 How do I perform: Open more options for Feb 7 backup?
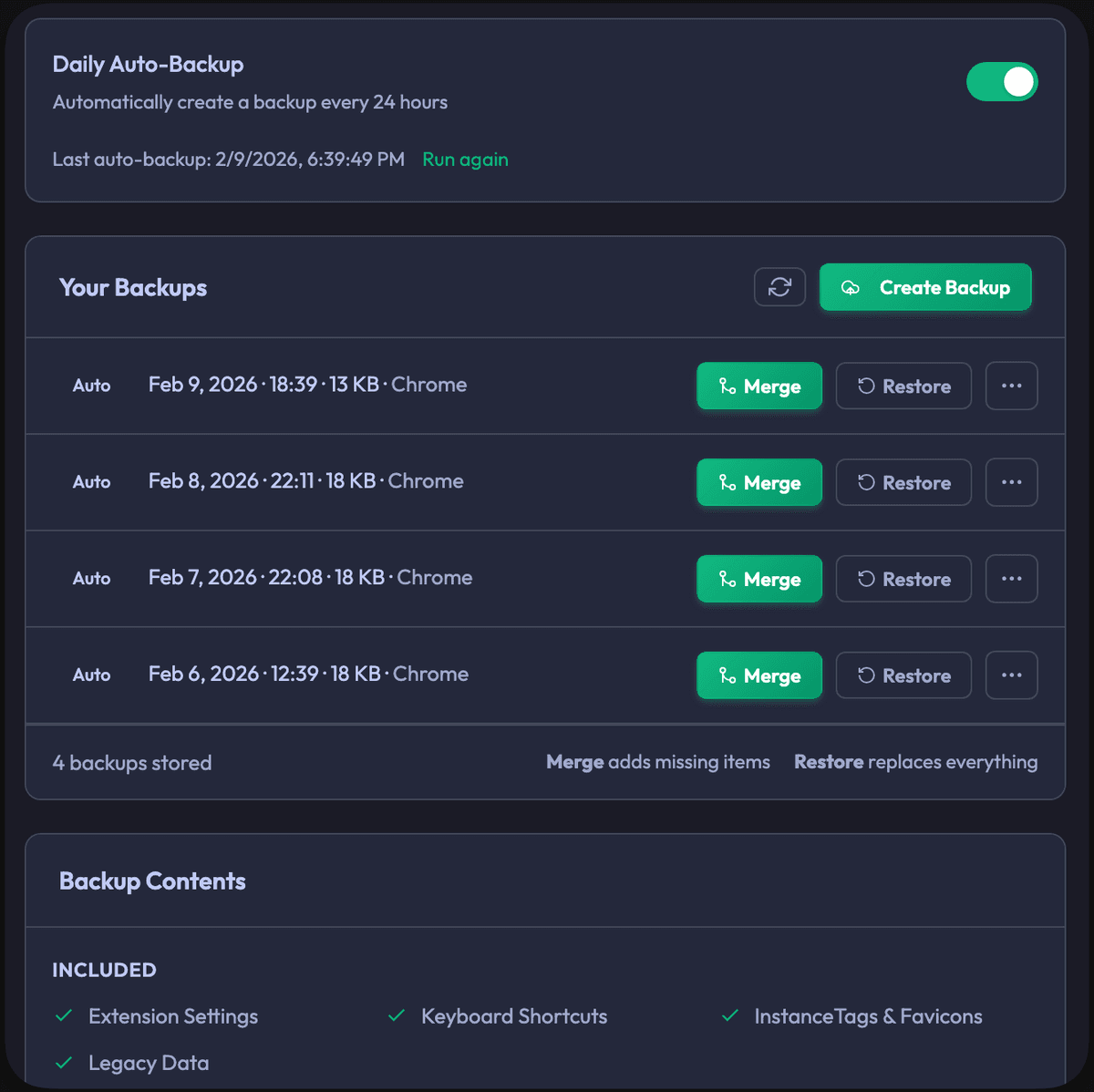(x=1011, y=580)
